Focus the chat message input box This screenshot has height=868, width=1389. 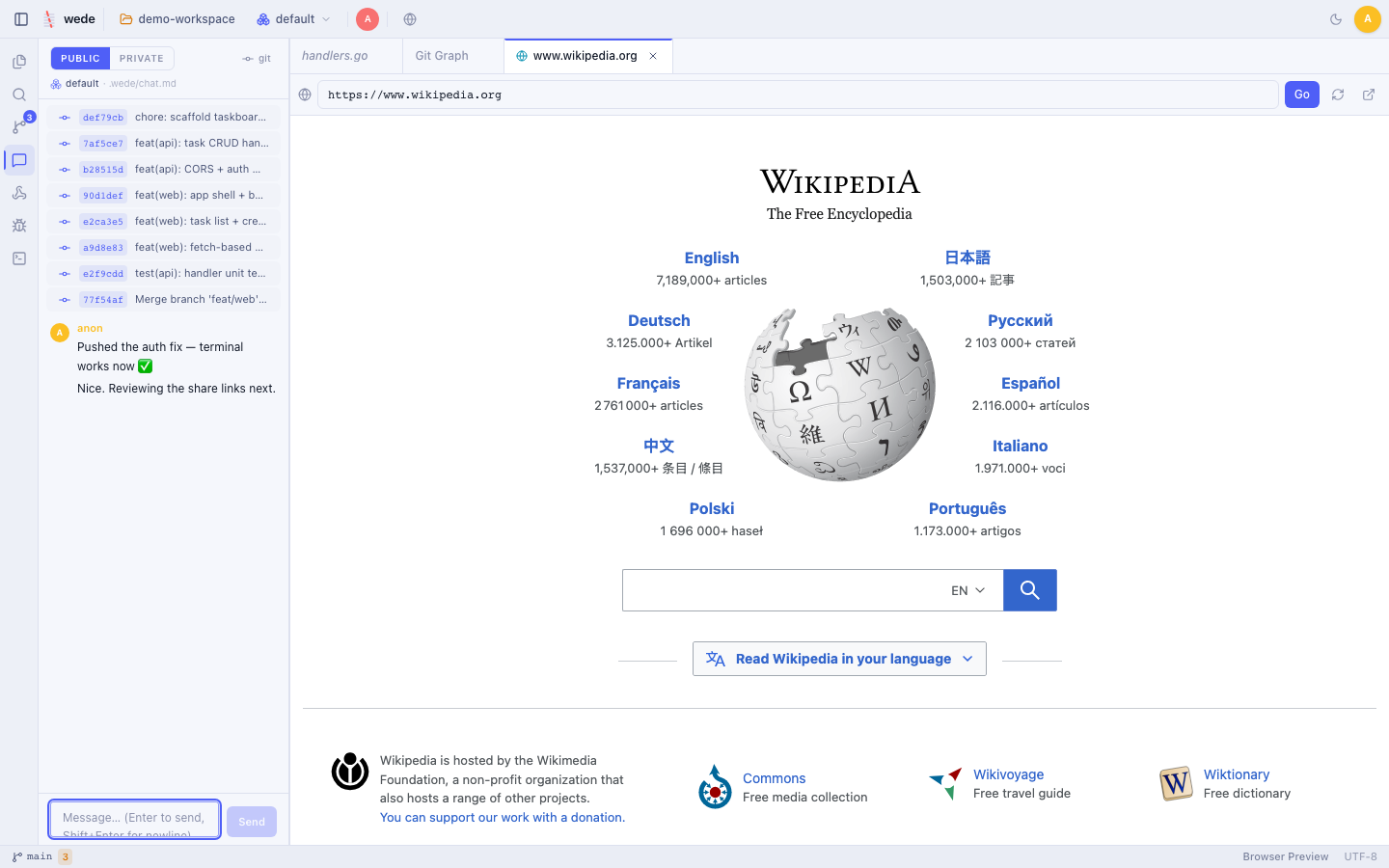click(x=135, y=820)
